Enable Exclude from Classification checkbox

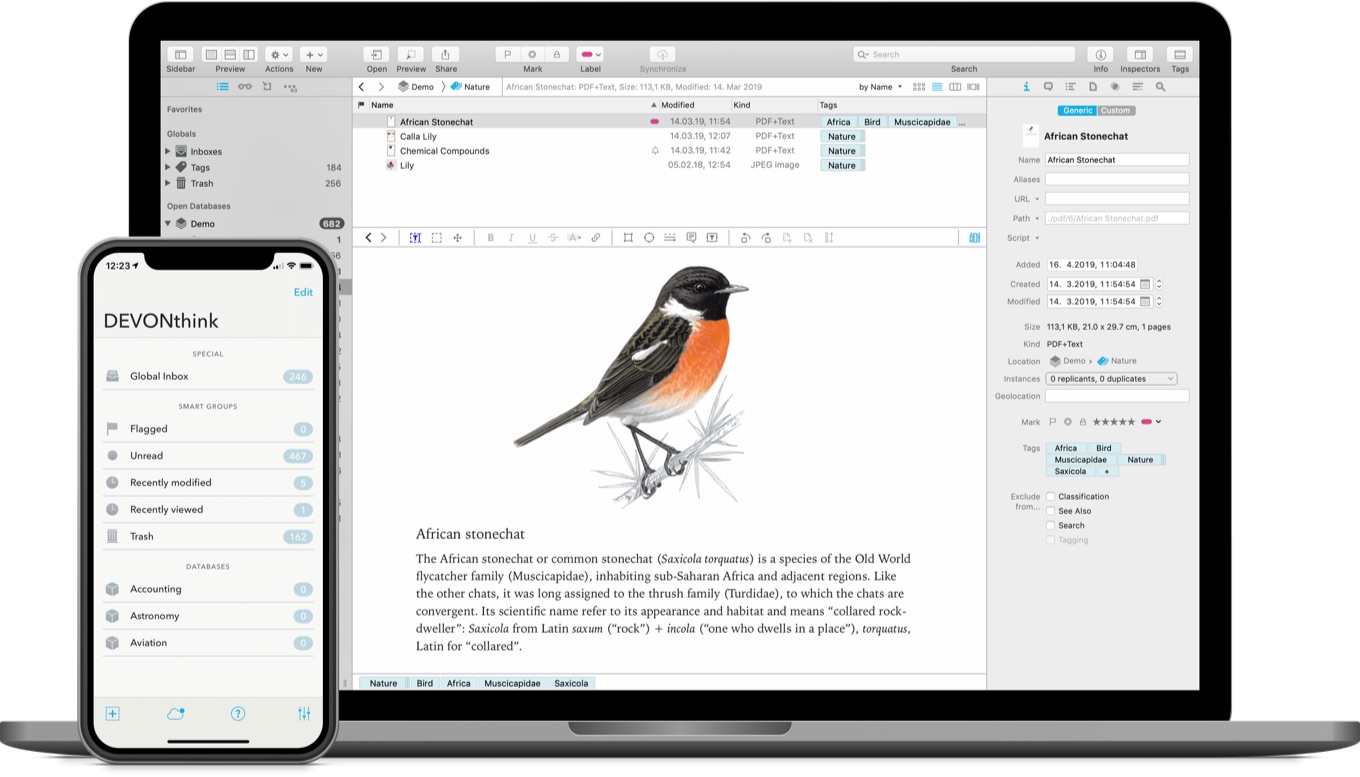[1050, 497]
